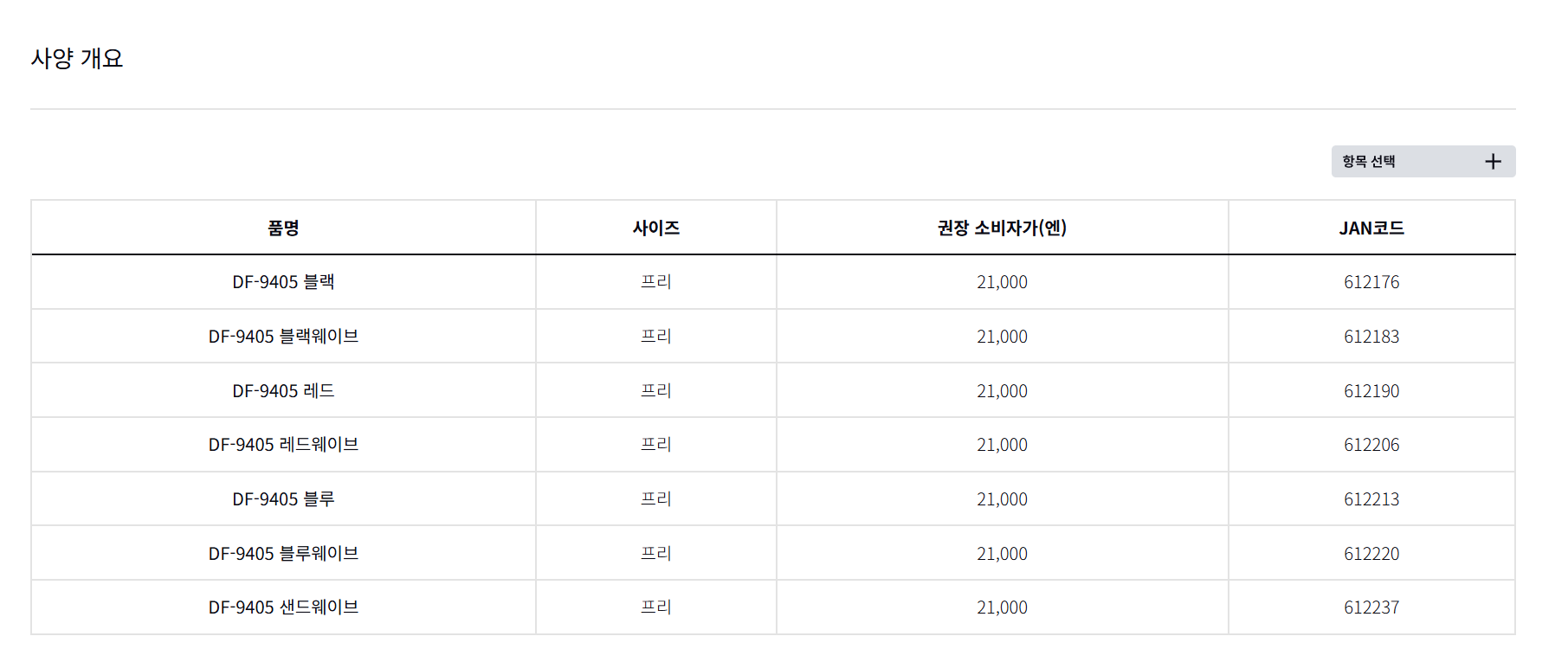The width and height of the screenshot is (1568, 662).
Task: Select the DF-9405 블랙 product name
Action: 283,282
